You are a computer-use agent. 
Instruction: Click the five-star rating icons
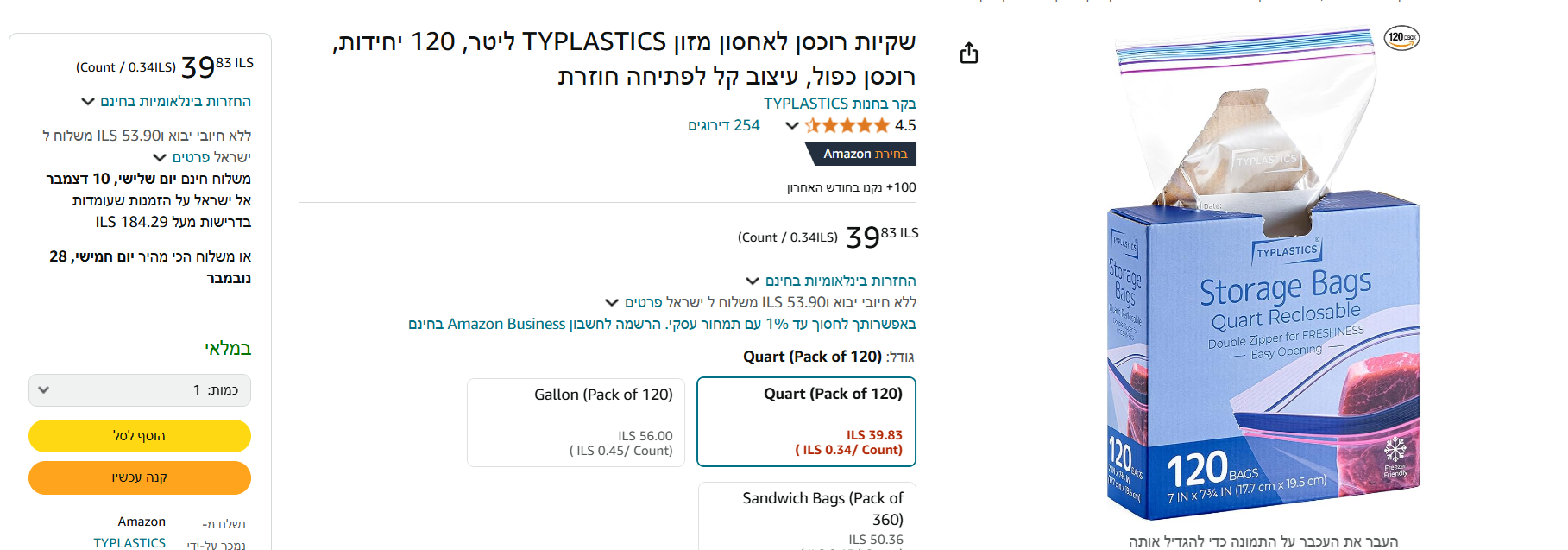(847, 126)
